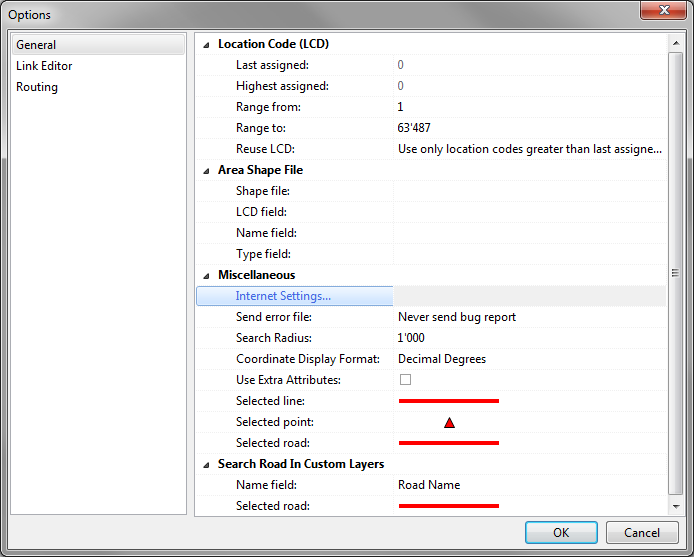Collapse Search Road In Custom Layers section
The image size is (694, 557).
coord(207,465)
